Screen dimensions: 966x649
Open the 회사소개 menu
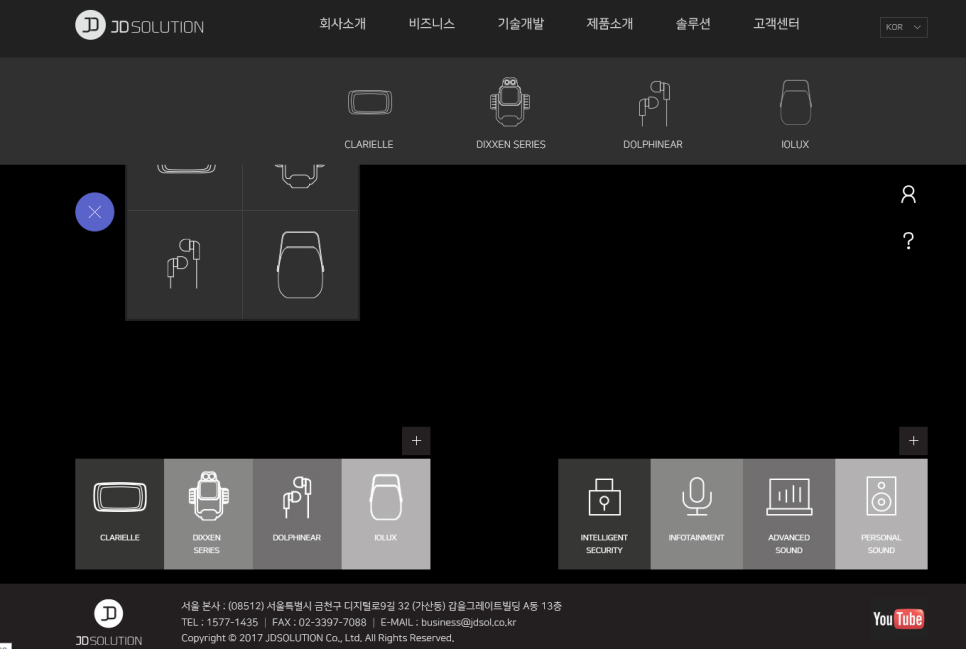(x=343, y=24)
